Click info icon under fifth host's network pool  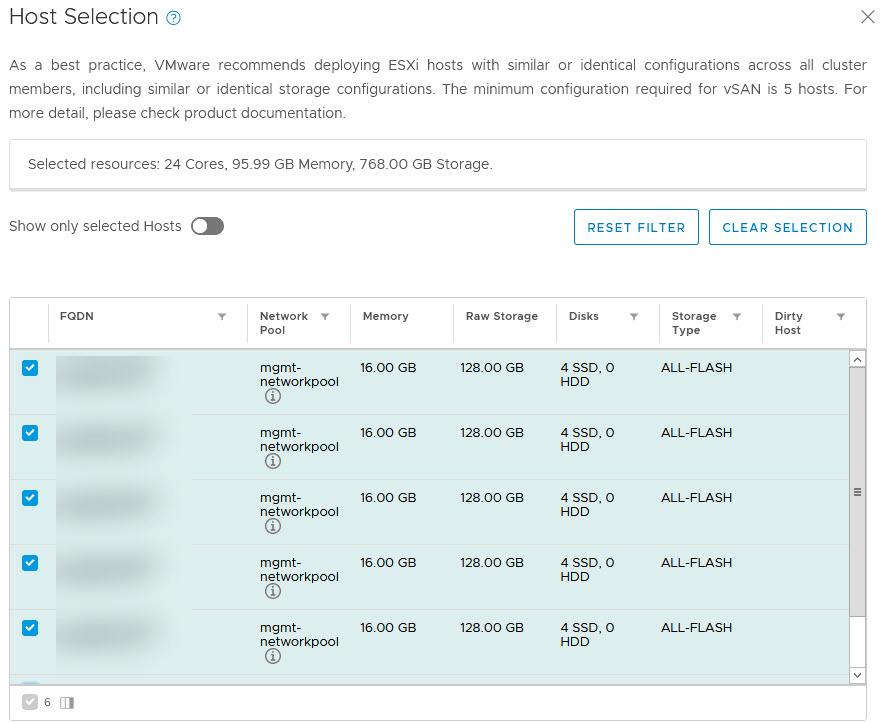(272, 657)
